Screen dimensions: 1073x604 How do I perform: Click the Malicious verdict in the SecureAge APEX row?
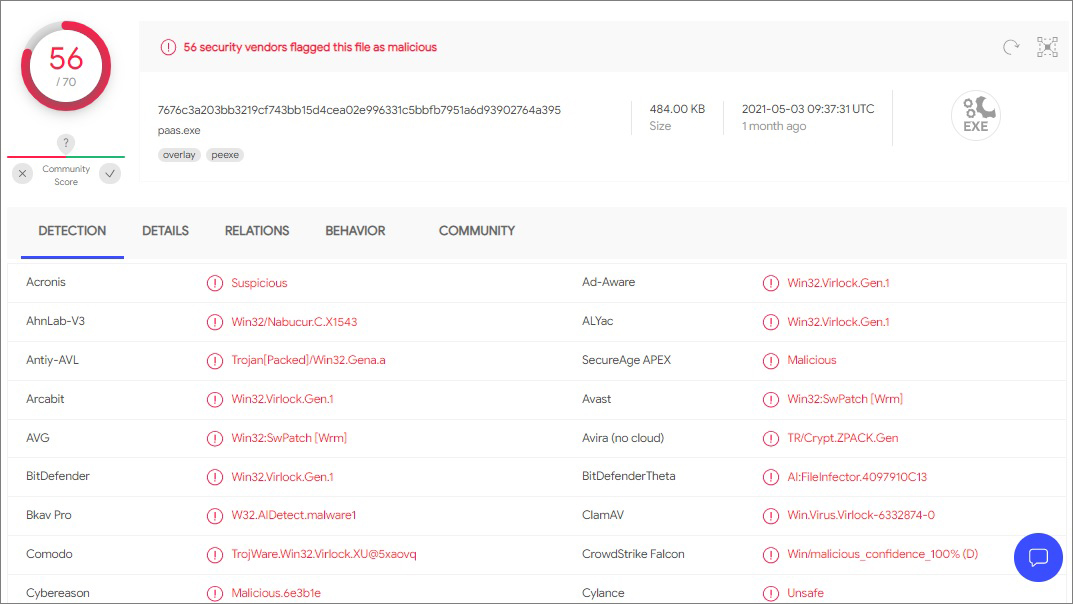(x=812, y=360)
